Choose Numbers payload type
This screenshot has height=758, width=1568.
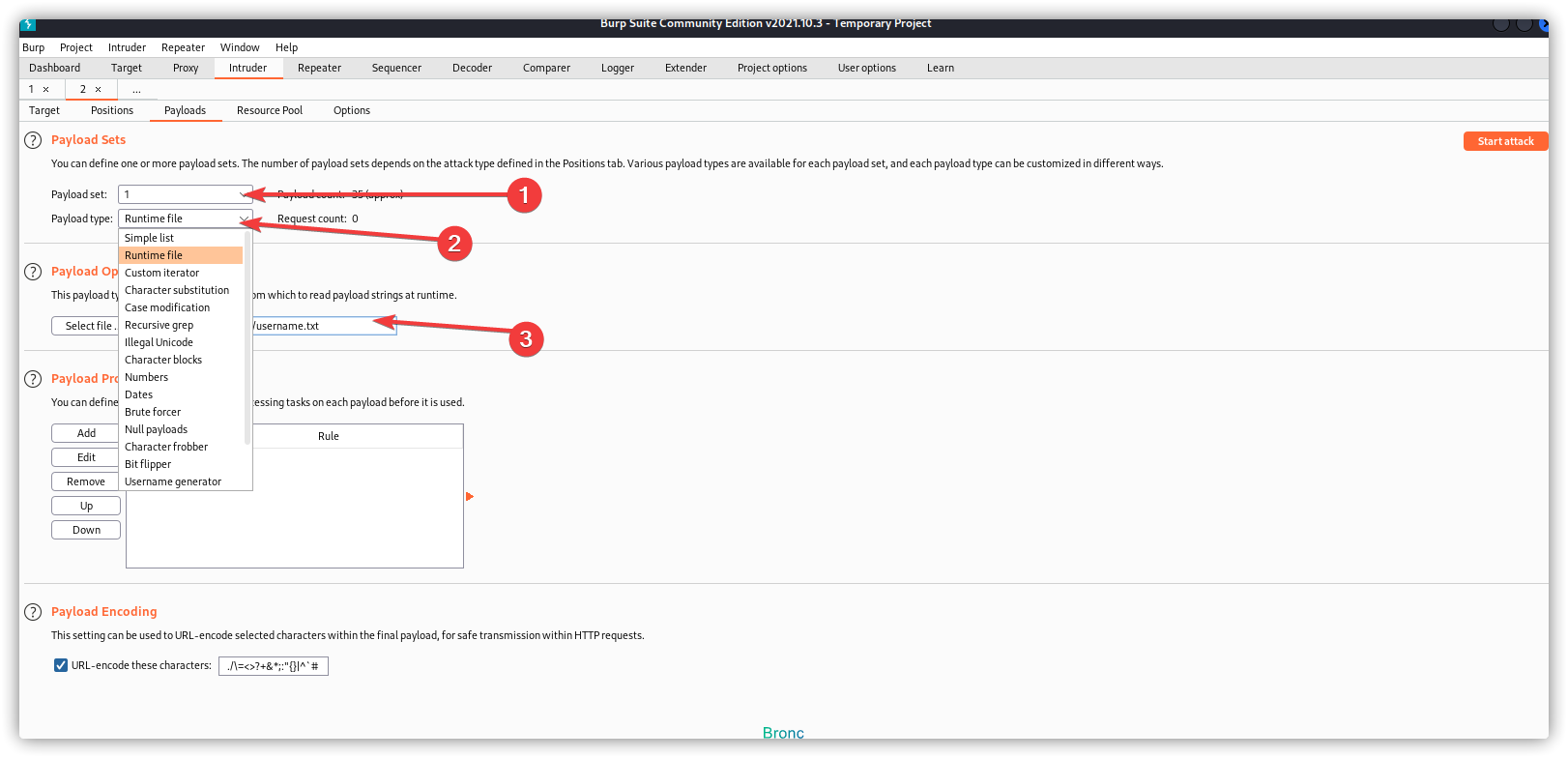tap(181, 377)
